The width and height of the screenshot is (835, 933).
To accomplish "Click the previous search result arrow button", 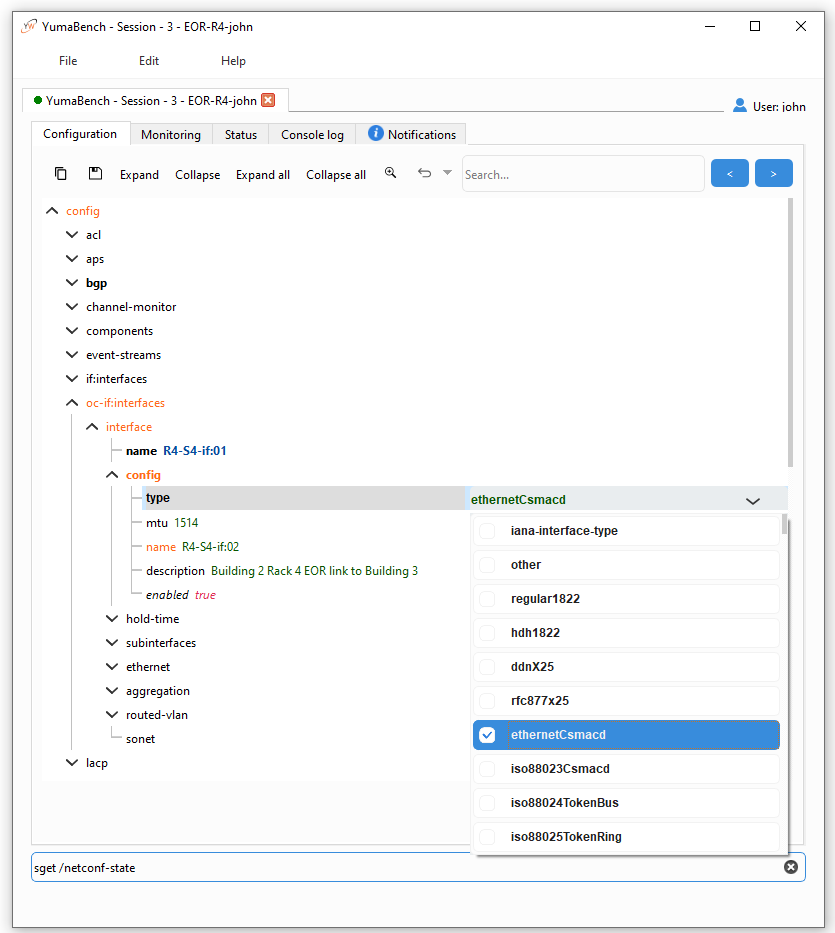I will 730,173.
